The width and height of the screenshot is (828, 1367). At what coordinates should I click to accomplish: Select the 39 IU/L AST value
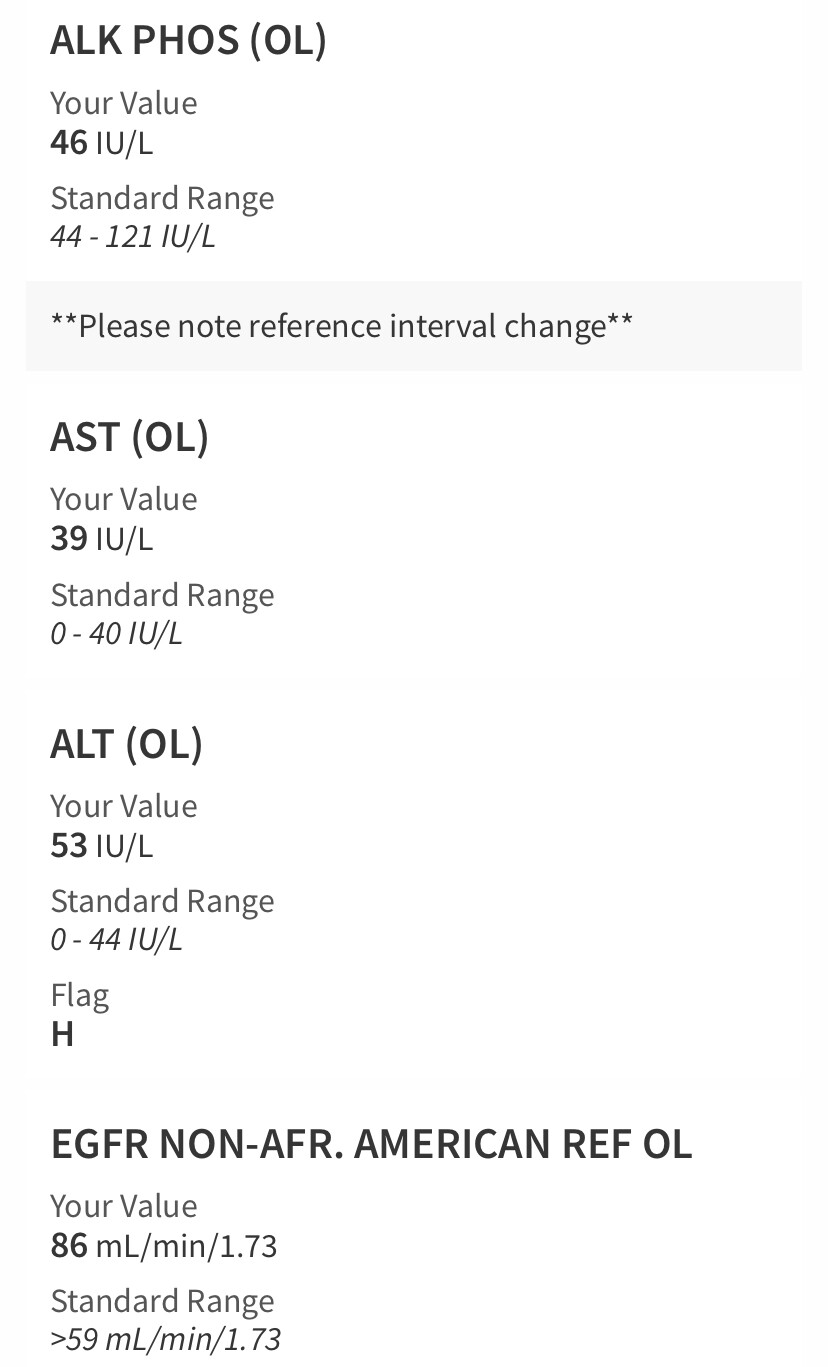point(102,539)
